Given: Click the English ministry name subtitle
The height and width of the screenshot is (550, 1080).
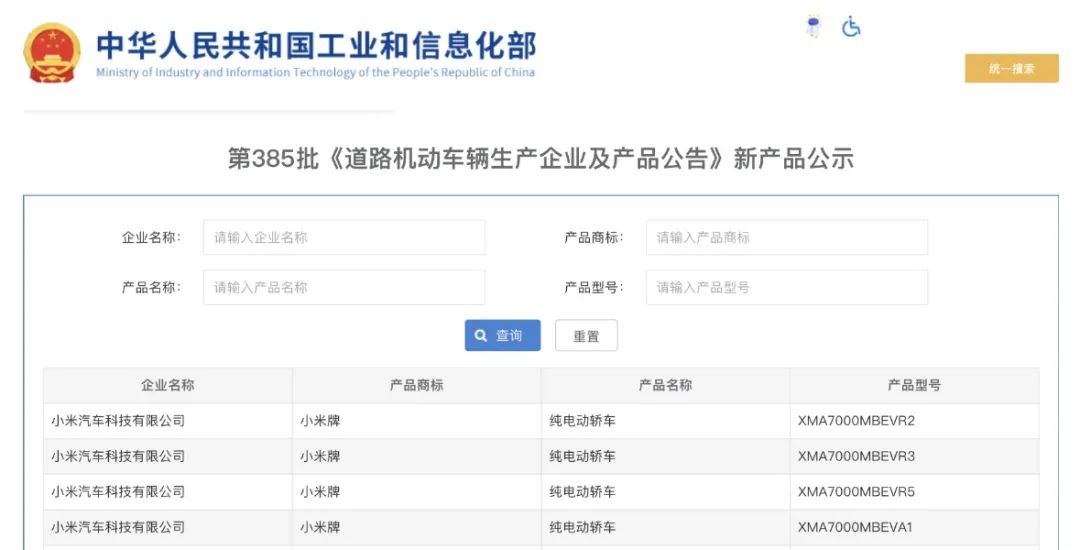Looking at the screenshot, I should (x=315, y=72).
